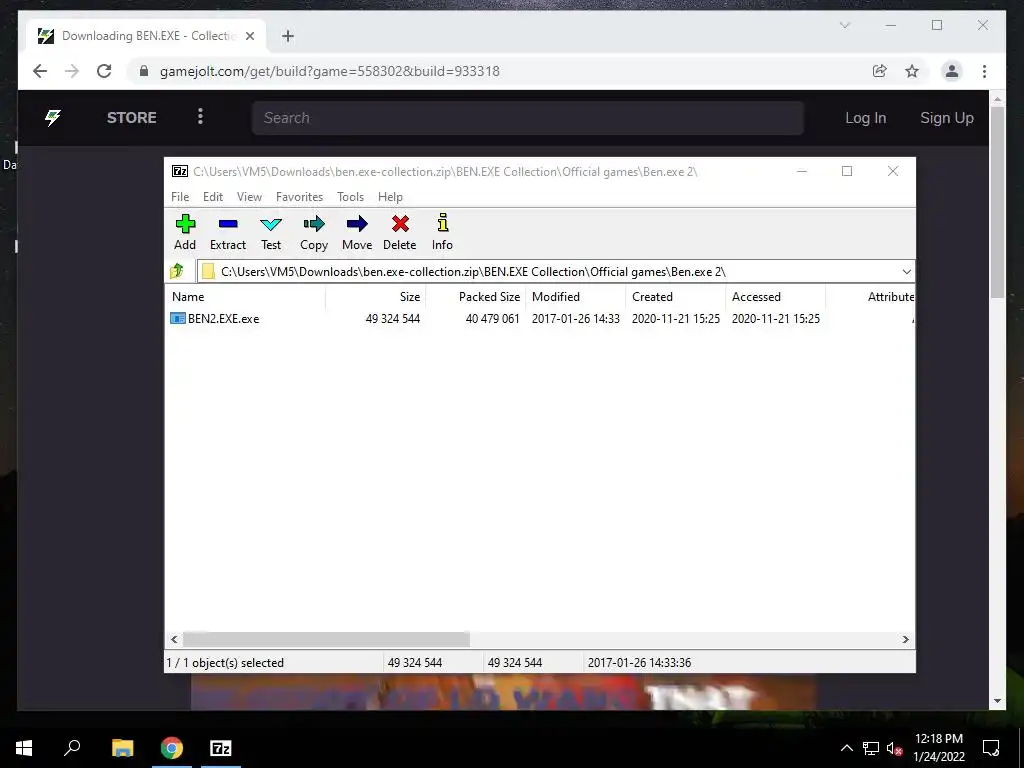Screen dimensions: 1024x768
Task: Click the STORE link on Game Jolt
Action: (132, 118)
